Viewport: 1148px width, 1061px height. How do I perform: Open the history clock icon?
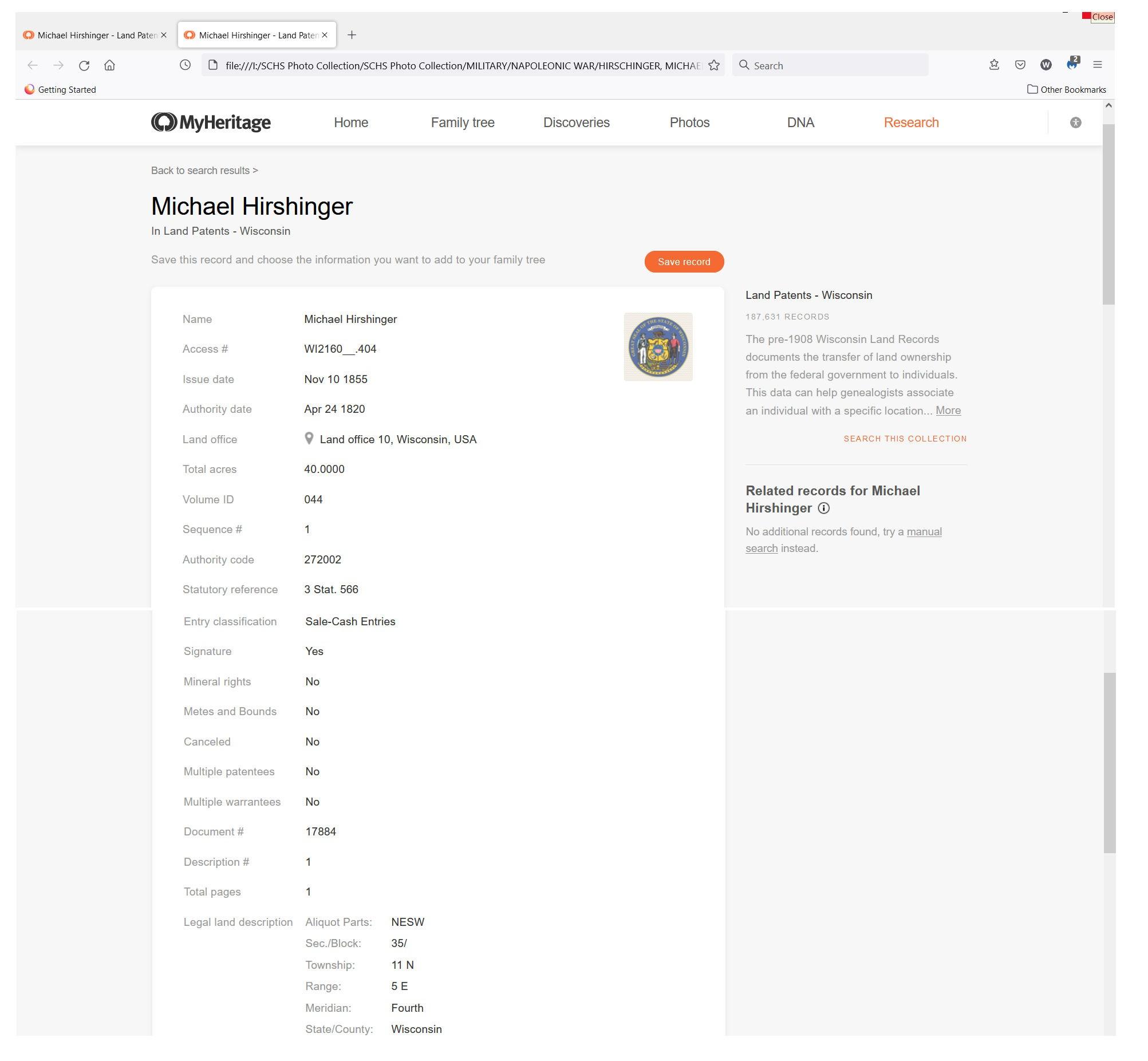[x=185, y=65]
